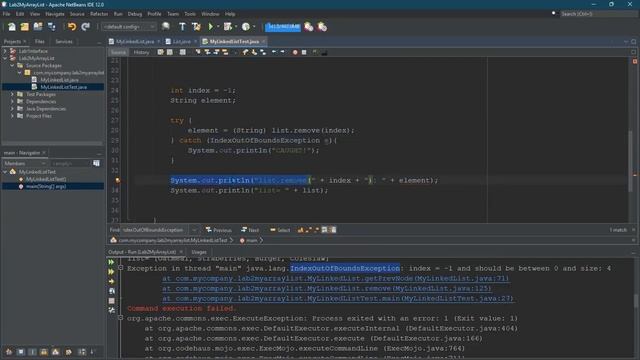
Task: Click the Debug Project toolbar icon
Action: point(227,27)
